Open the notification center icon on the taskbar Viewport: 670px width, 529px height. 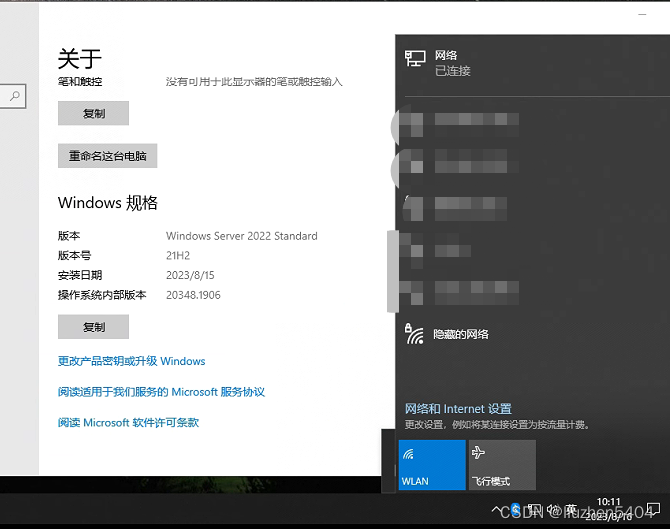653,509
